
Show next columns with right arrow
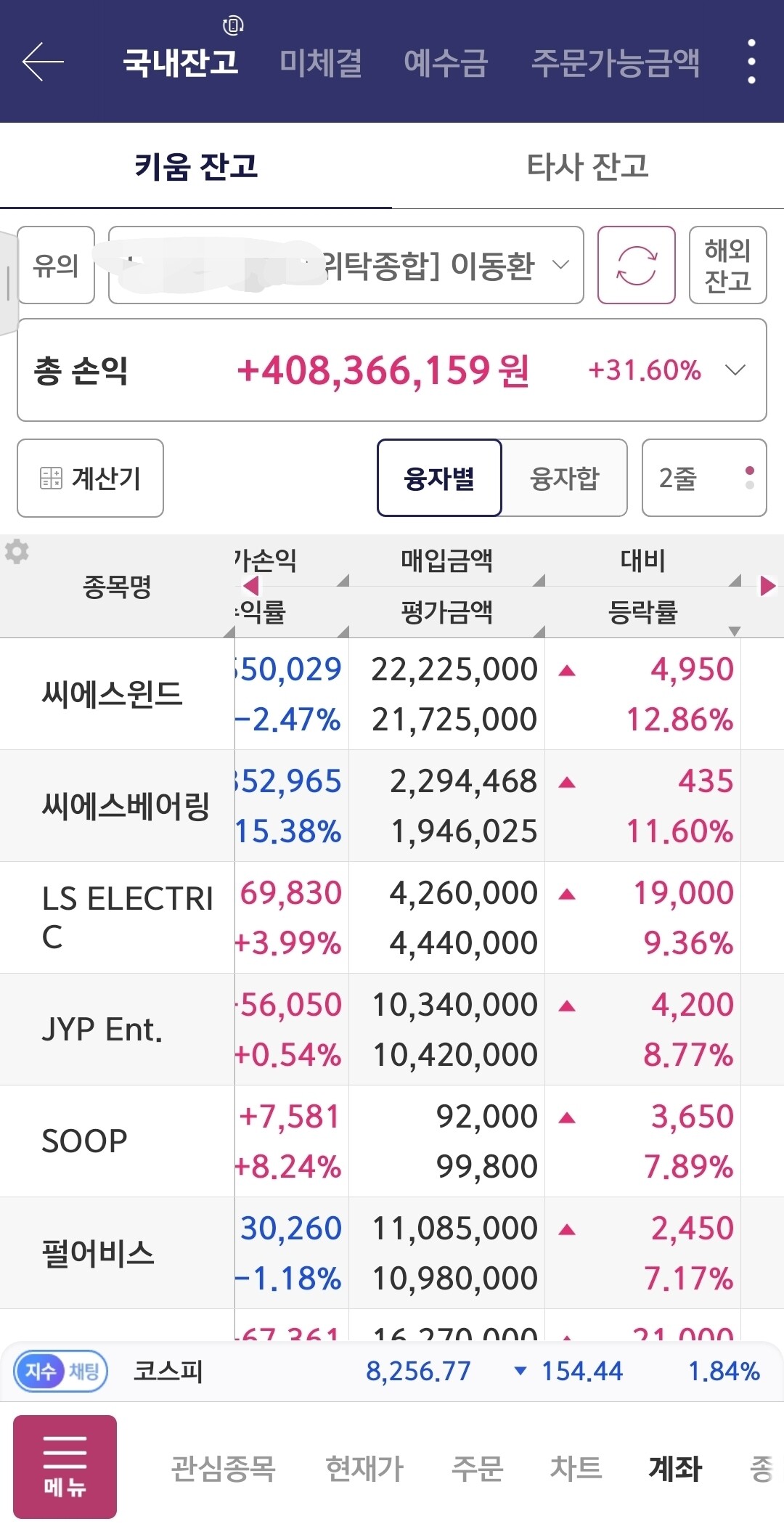[x=767, y=586]
